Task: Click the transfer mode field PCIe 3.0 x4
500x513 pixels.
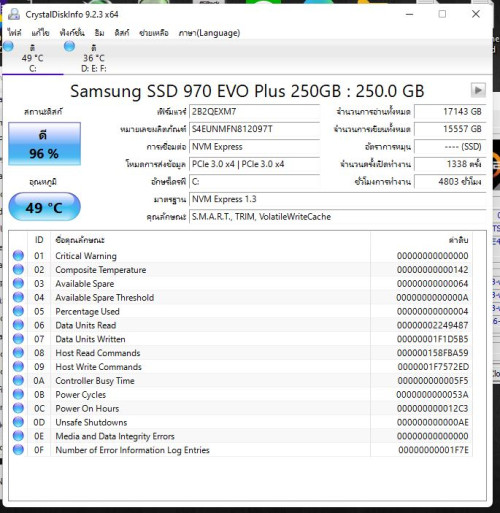Action: tap(255, 164)
